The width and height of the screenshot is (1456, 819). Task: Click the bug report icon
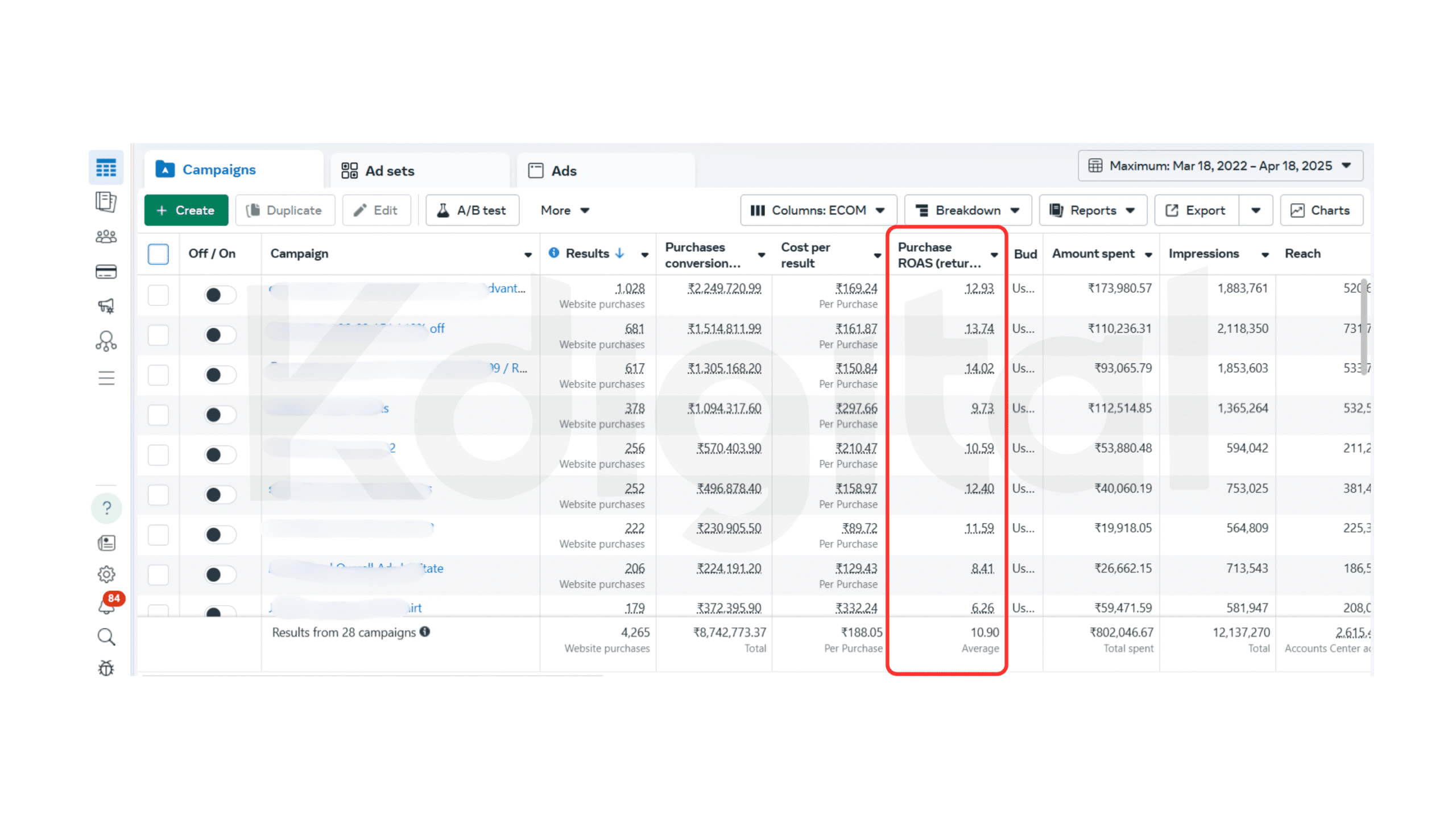106,668
